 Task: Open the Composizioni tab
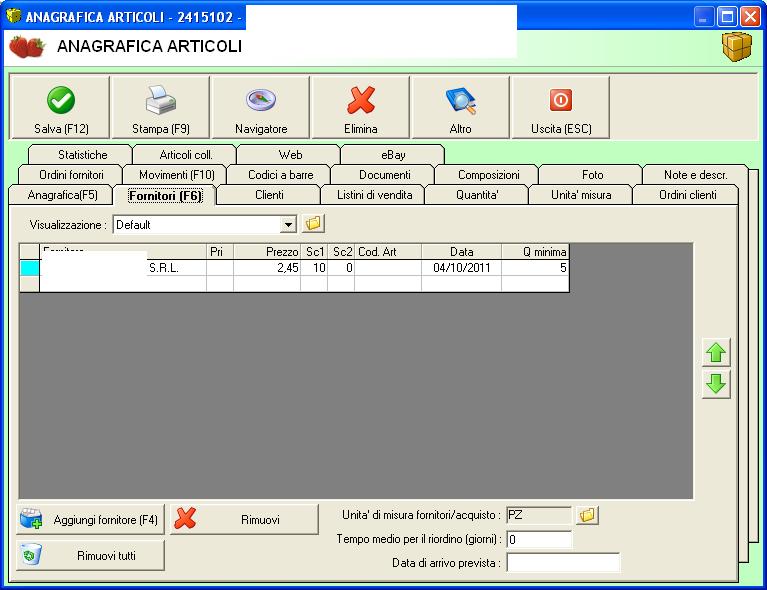[x=489, y=175]
